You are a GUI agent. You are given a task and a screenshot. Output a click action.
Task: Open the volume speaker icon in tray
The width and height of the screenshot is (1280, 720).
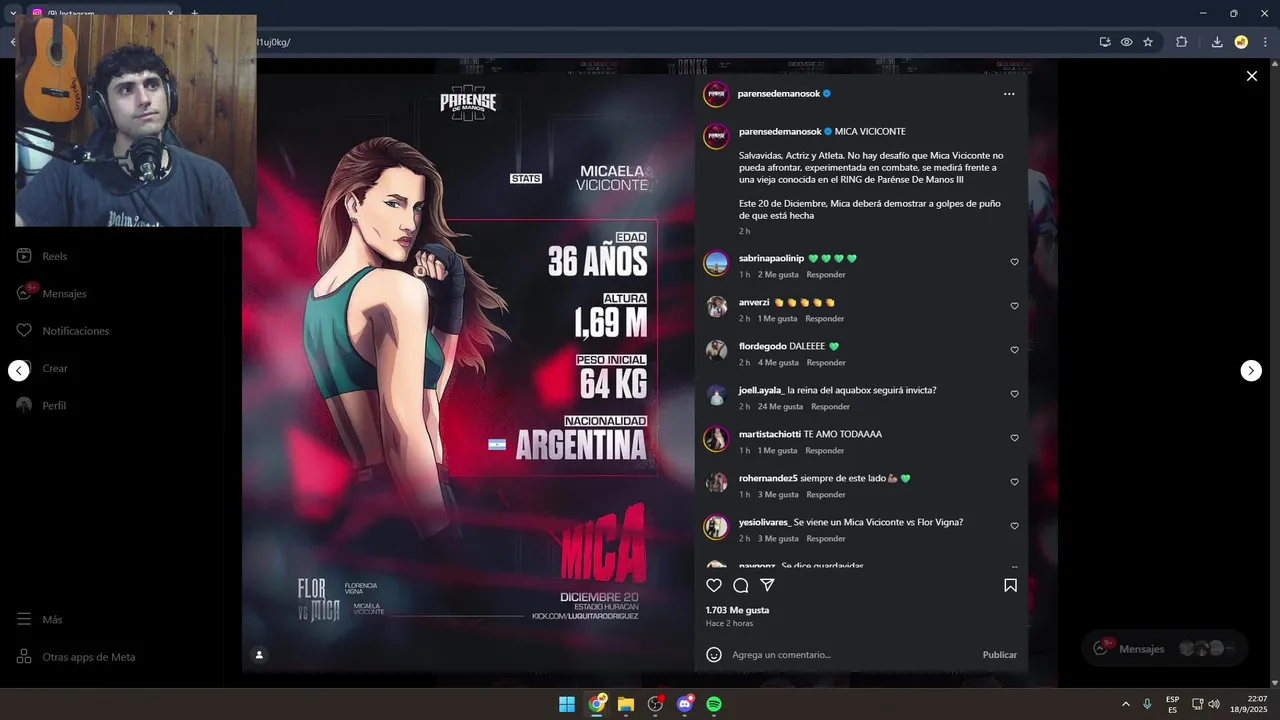coord(1214,704)
